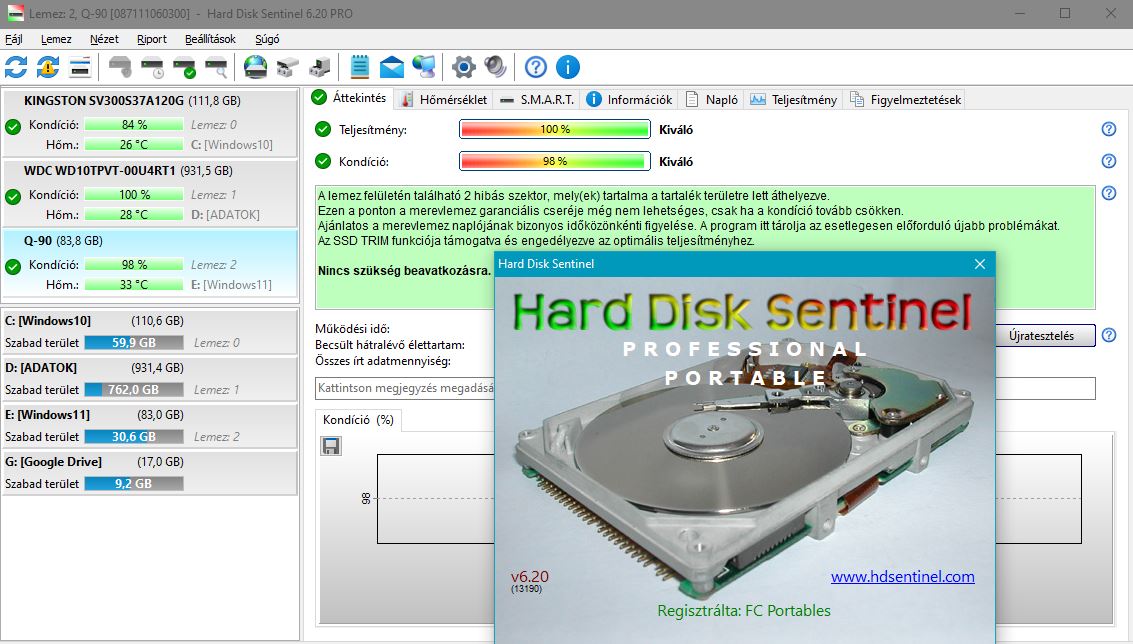This screenshot has height=644, width=1133.
Task: Switch to the Napló tab
Action: [712, 100]
